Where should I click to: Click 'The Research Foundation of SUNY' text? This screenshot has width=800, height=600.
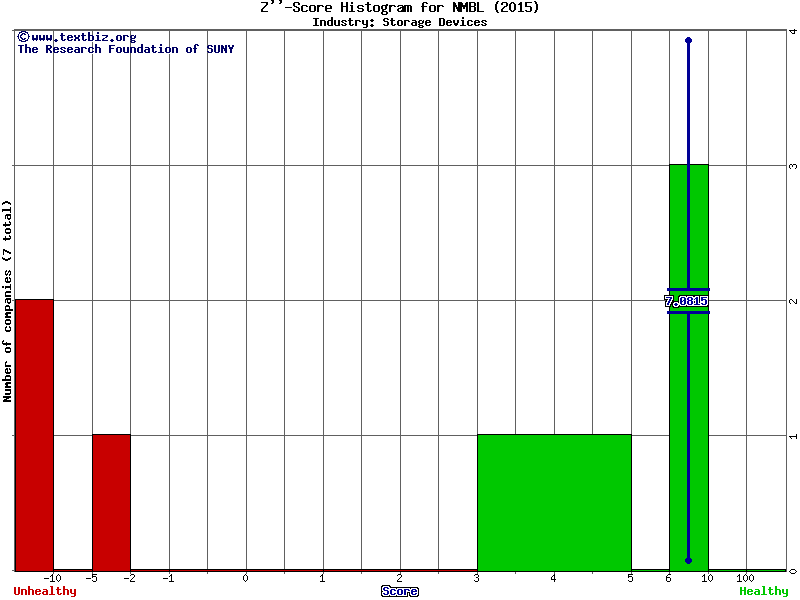[x=126, y=49]
